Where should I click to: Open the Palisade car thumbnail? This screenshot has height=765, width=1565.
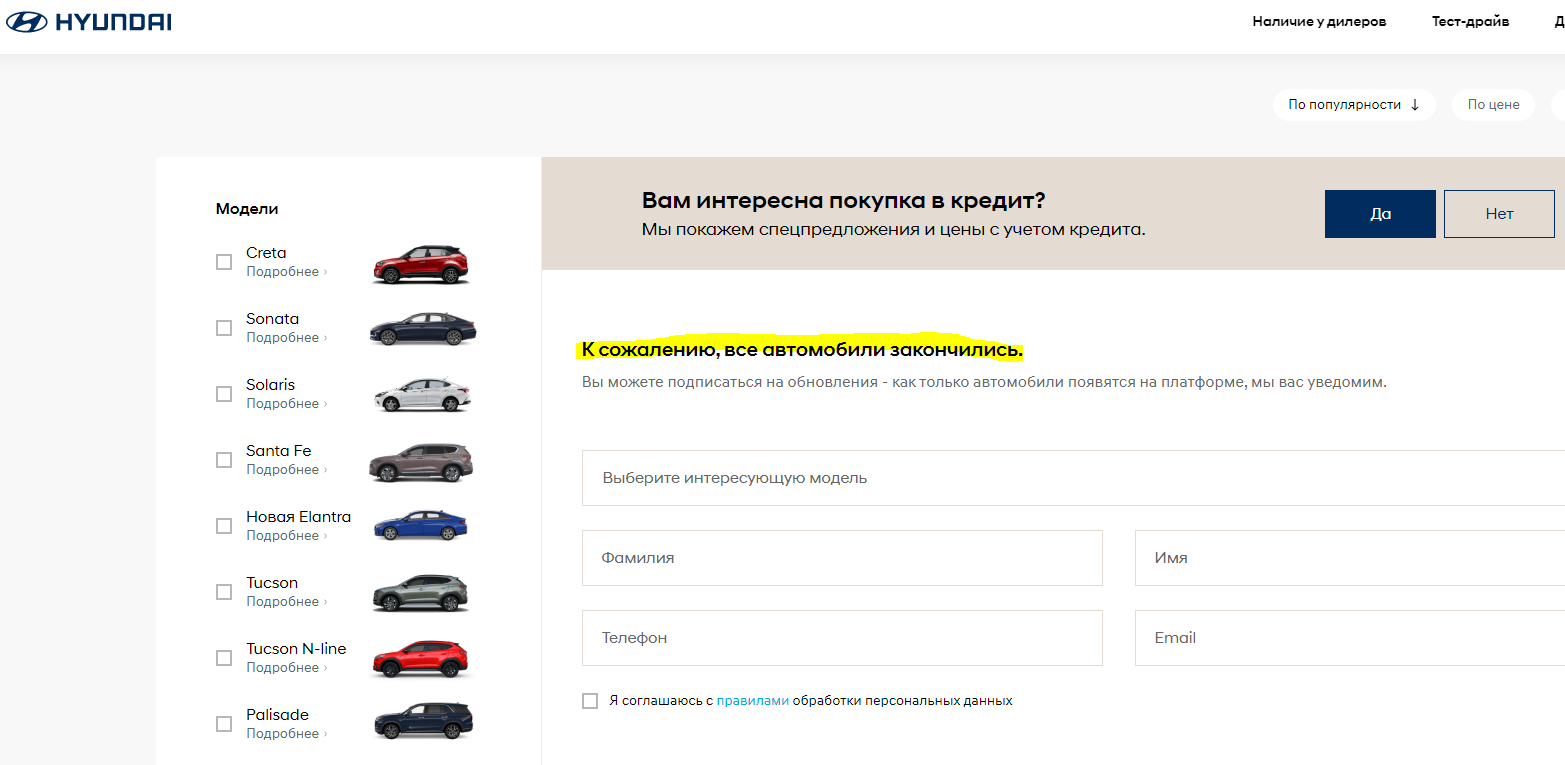tap(421, 721)
